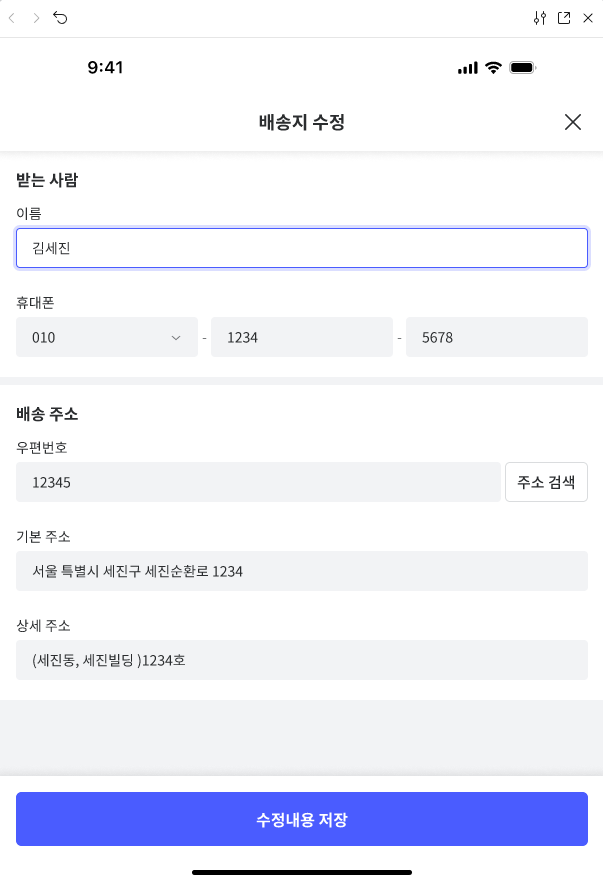This screenshot has width=603, height=878.
Task: Edit the 기본 주소 address field
Action: click(x=302, y=571)
